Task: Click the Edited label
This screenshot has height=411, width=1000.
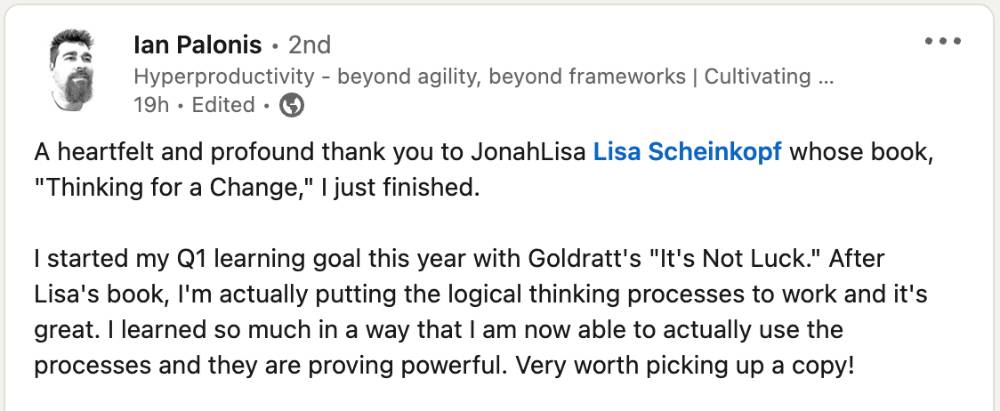Action: (x=223, y=105)
